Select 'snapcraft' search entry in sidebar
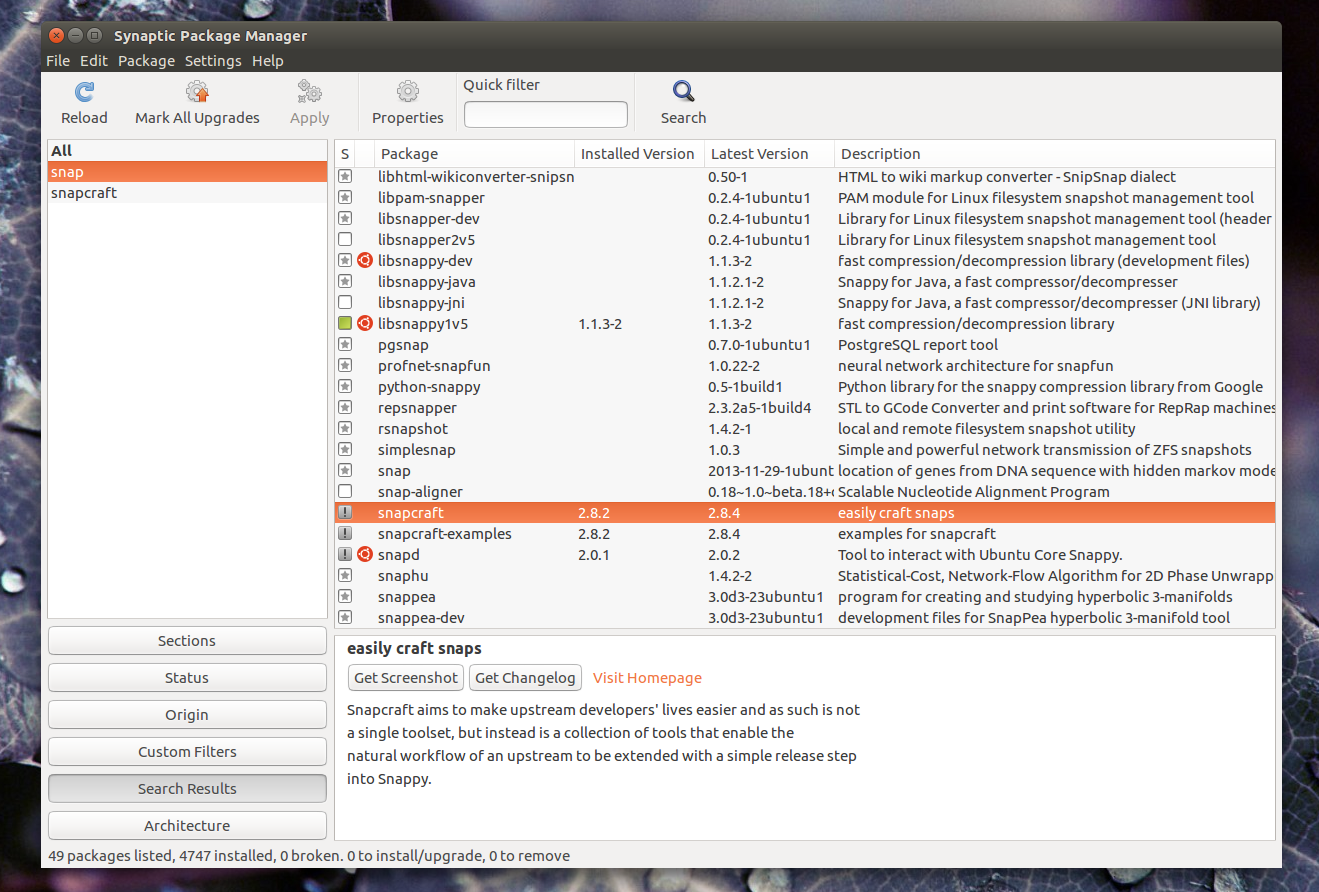The height and width of the screenshot is (892, 1319). [x=187, y=193]
